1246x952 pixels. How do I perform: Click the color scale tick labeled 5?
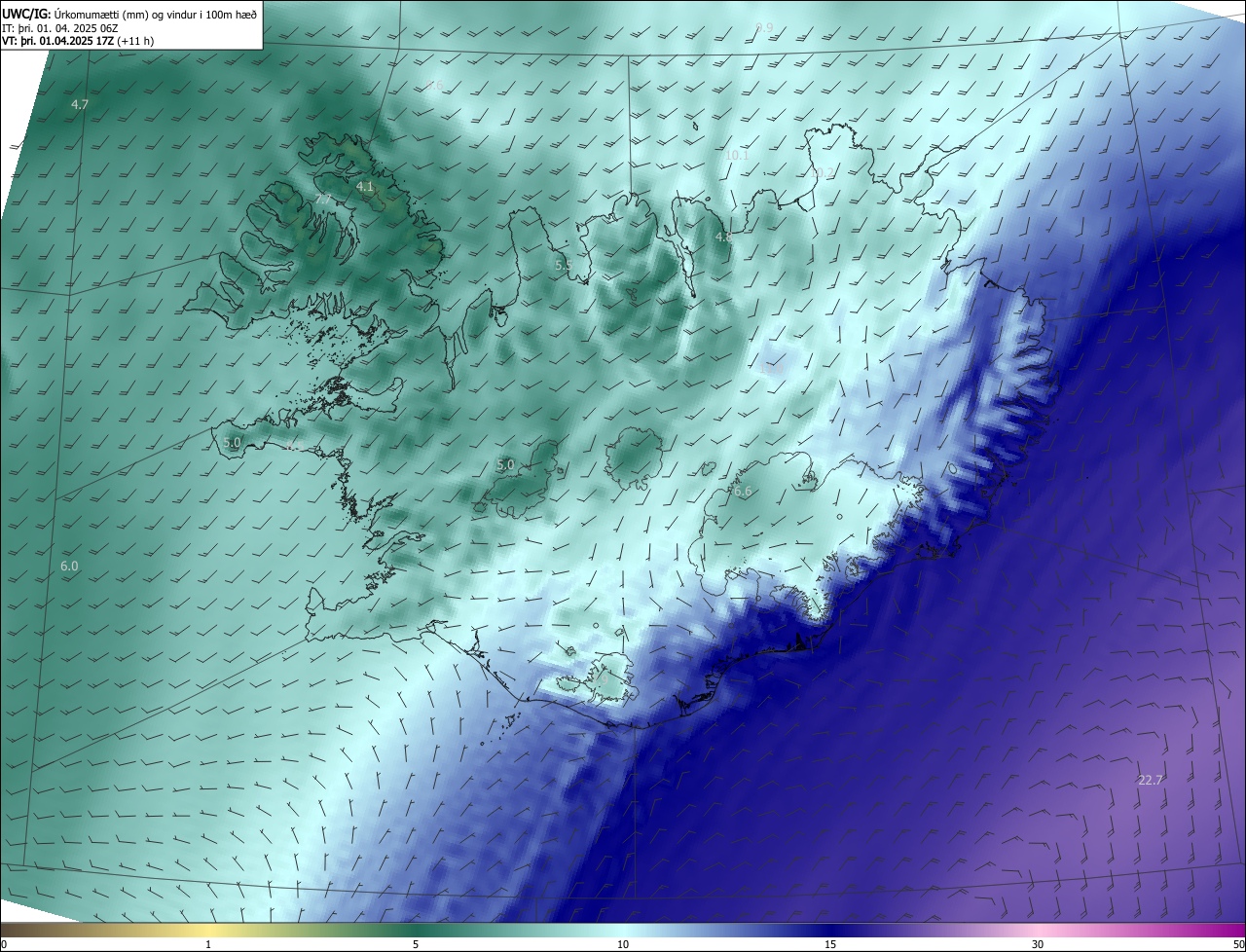pyautogui.click(x=416, y=944)
